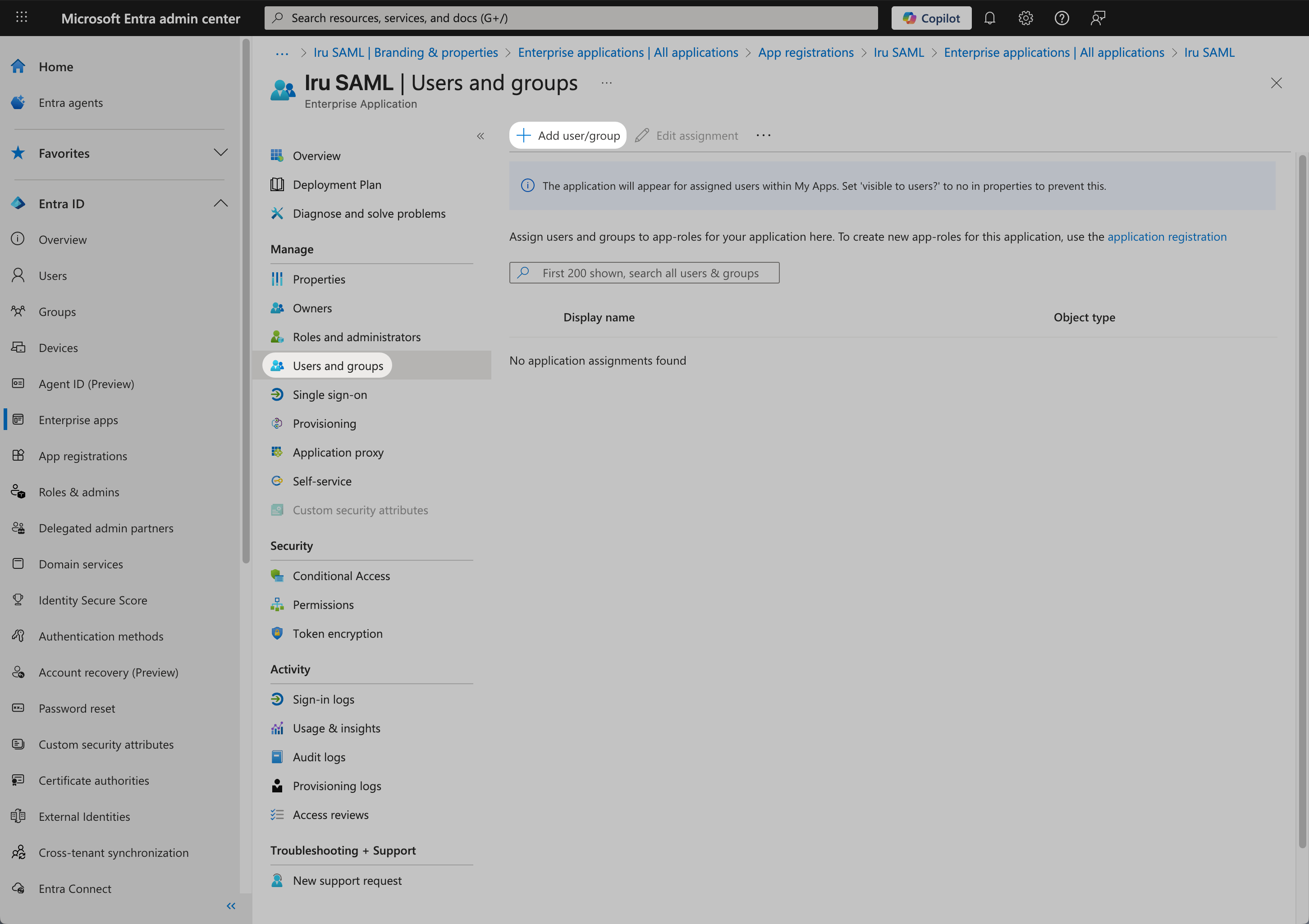Screen dimensions: 1309x924
Task: Close the Users and groups blade
Action: 1276,83
